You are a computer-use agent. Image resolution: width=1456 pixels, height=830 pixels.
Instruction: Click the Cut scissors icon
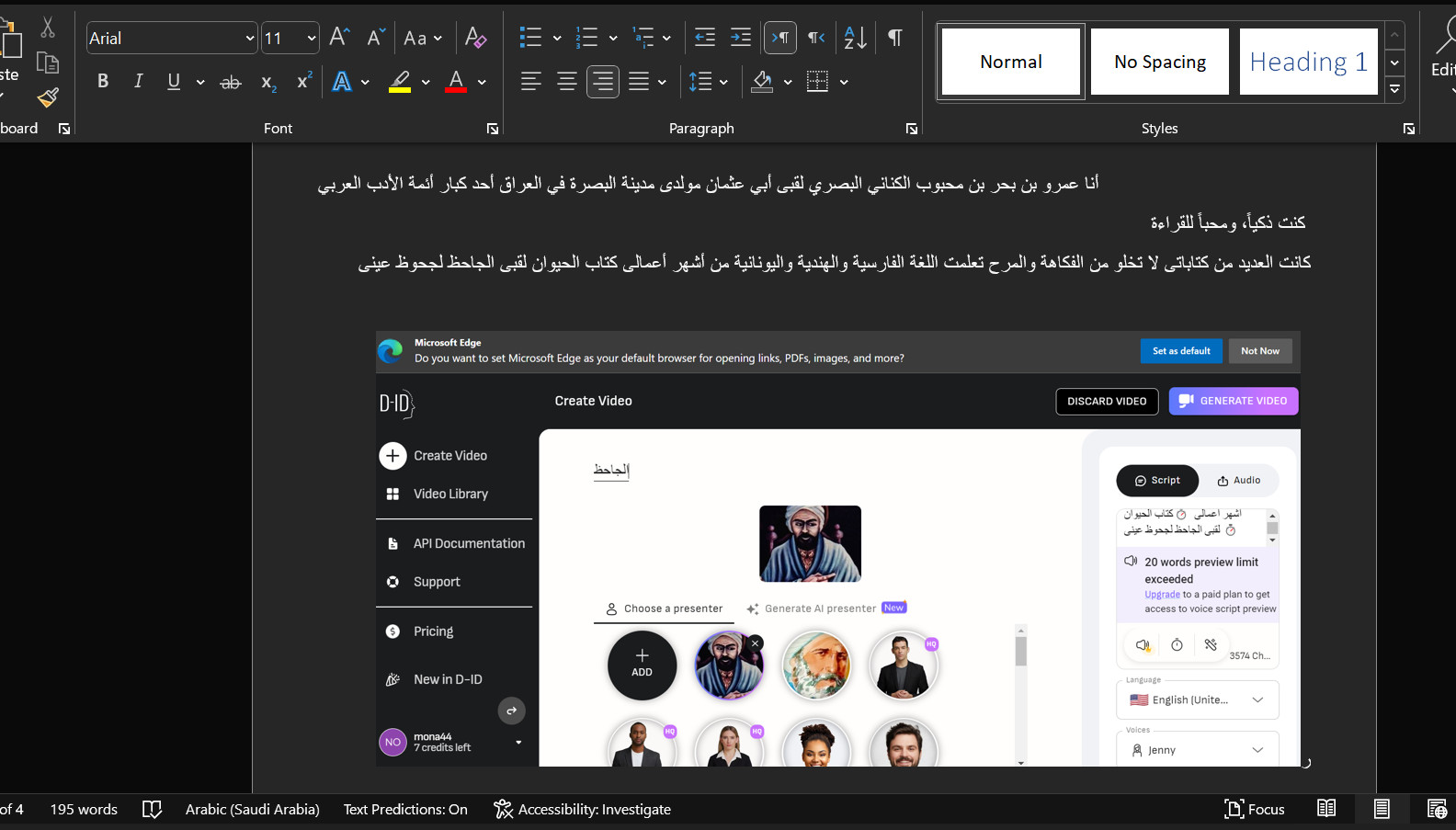pos(48,28)
